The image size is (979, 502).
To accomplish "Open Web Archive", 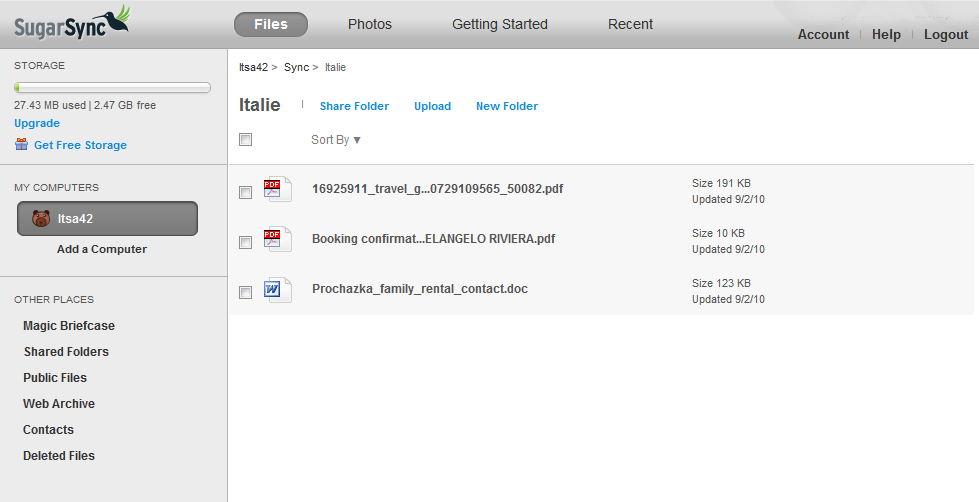I will (x=59, y=403).
